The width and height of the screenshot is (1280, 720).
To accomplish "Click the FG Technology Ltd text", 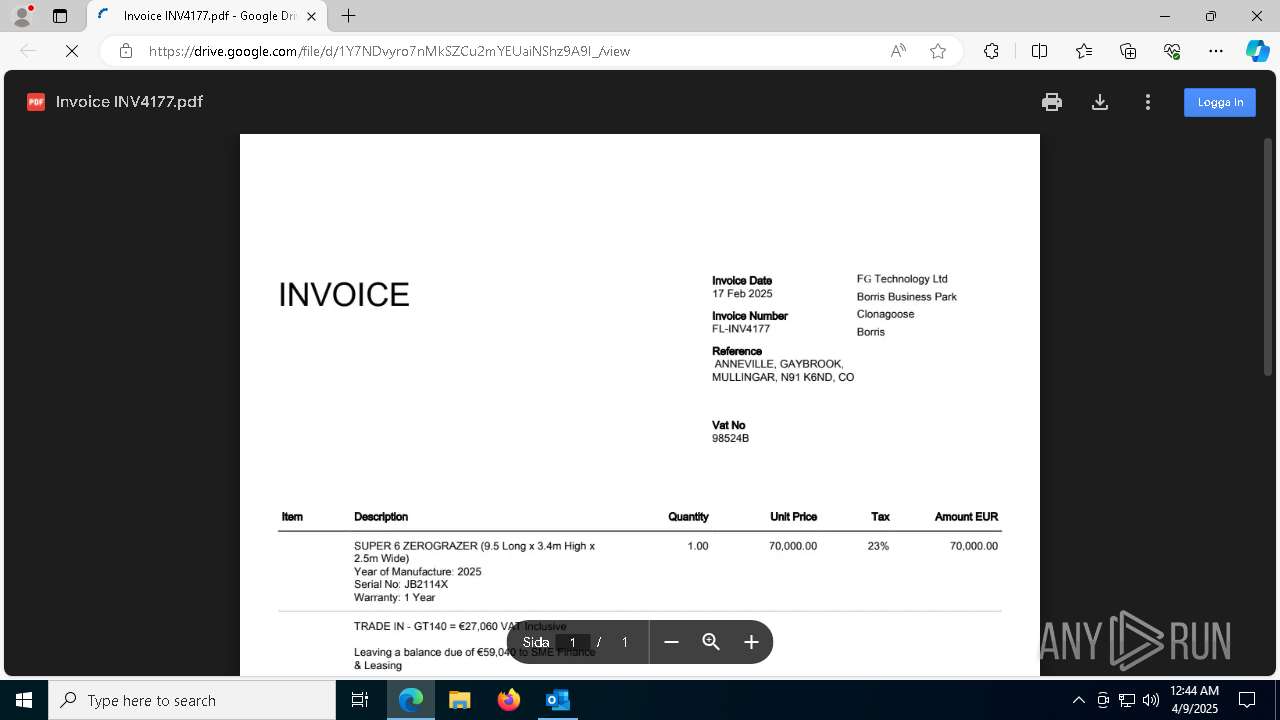I will [902, 279].
